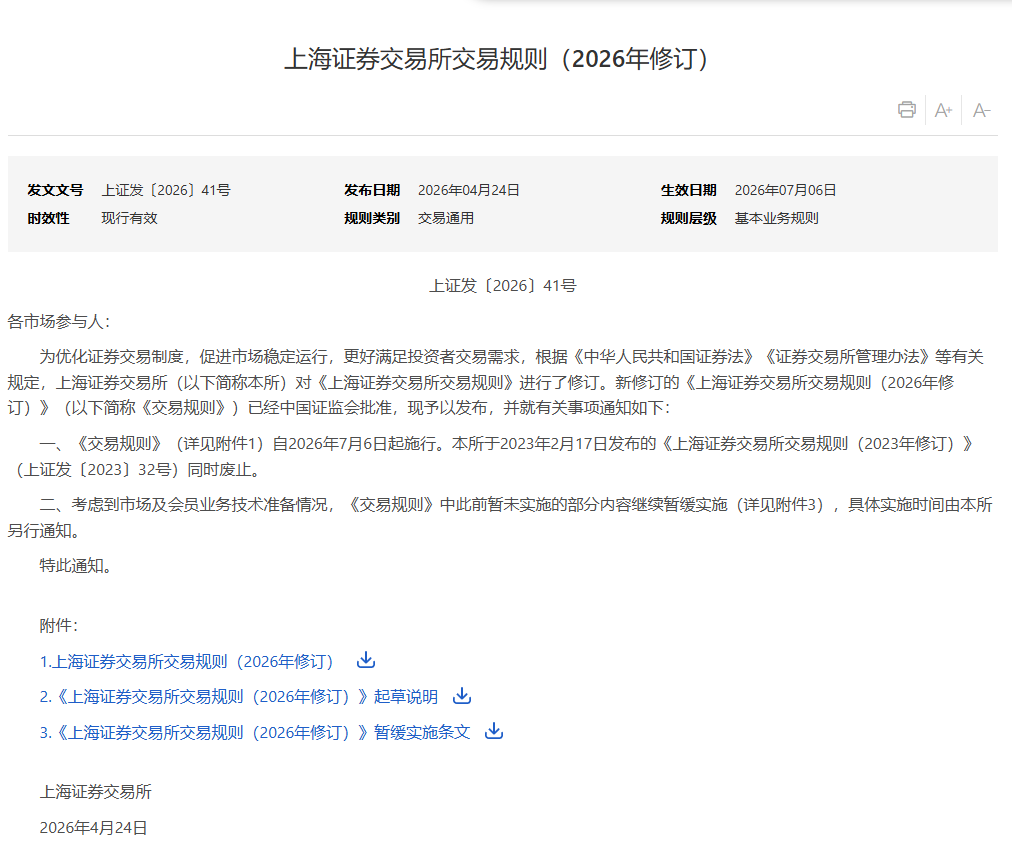Open attachment 3 暂缓实施条文 link
This screenshot has height=853, width=1012.
(255, 732)
